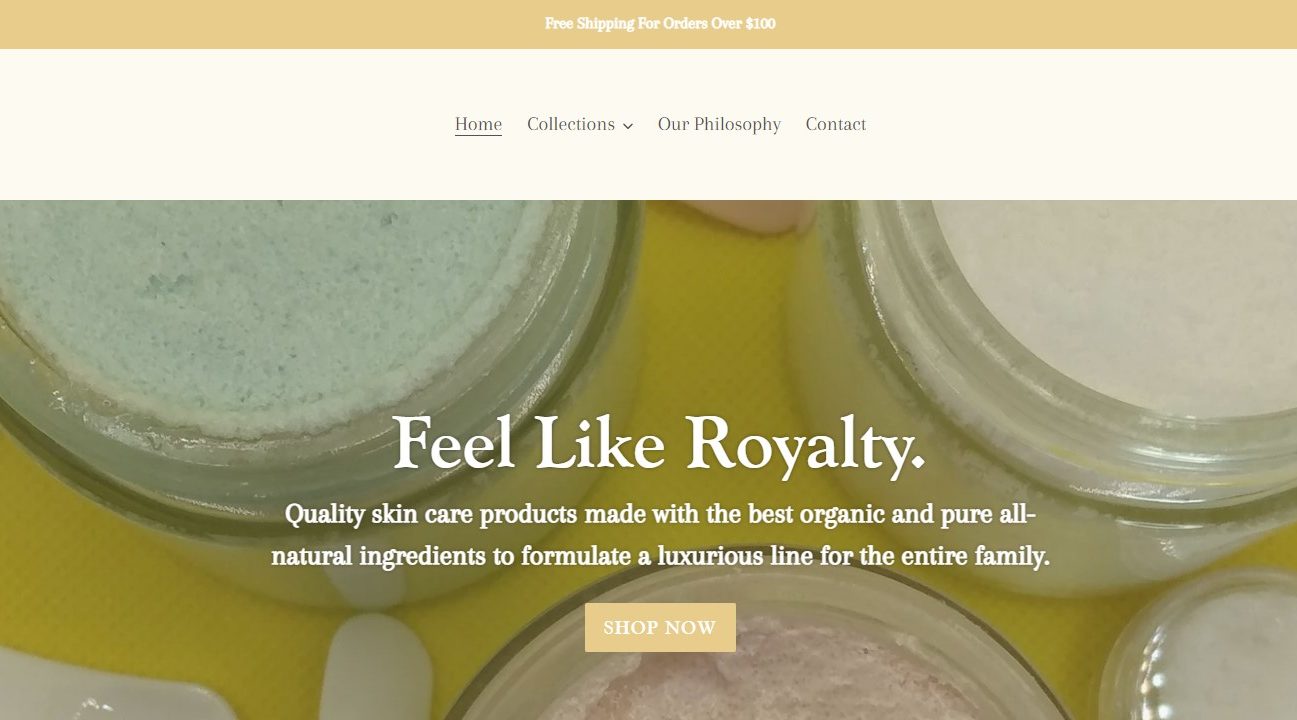Click the cream header area beside navigation
Viewport: 1297px width, 720px height.
(x=220, y=124)
